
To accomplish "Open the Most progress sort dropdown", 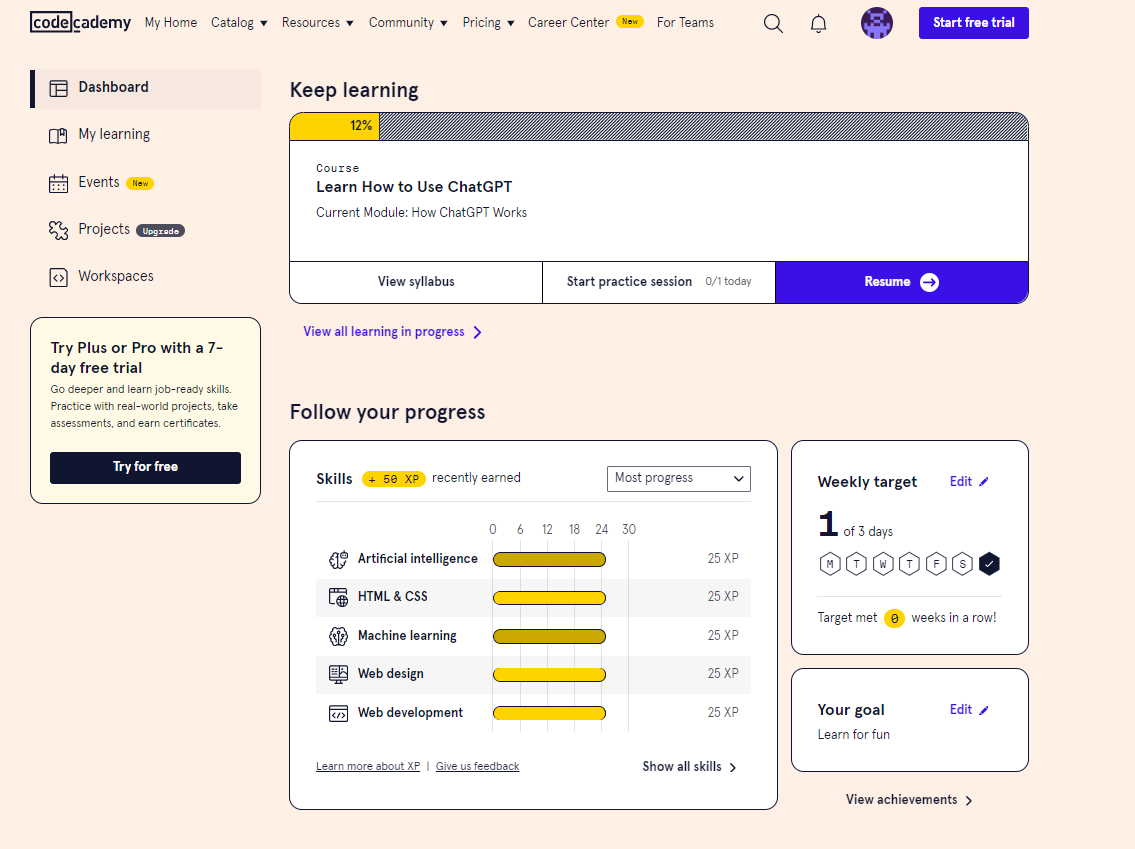I will tap(678, 478).
